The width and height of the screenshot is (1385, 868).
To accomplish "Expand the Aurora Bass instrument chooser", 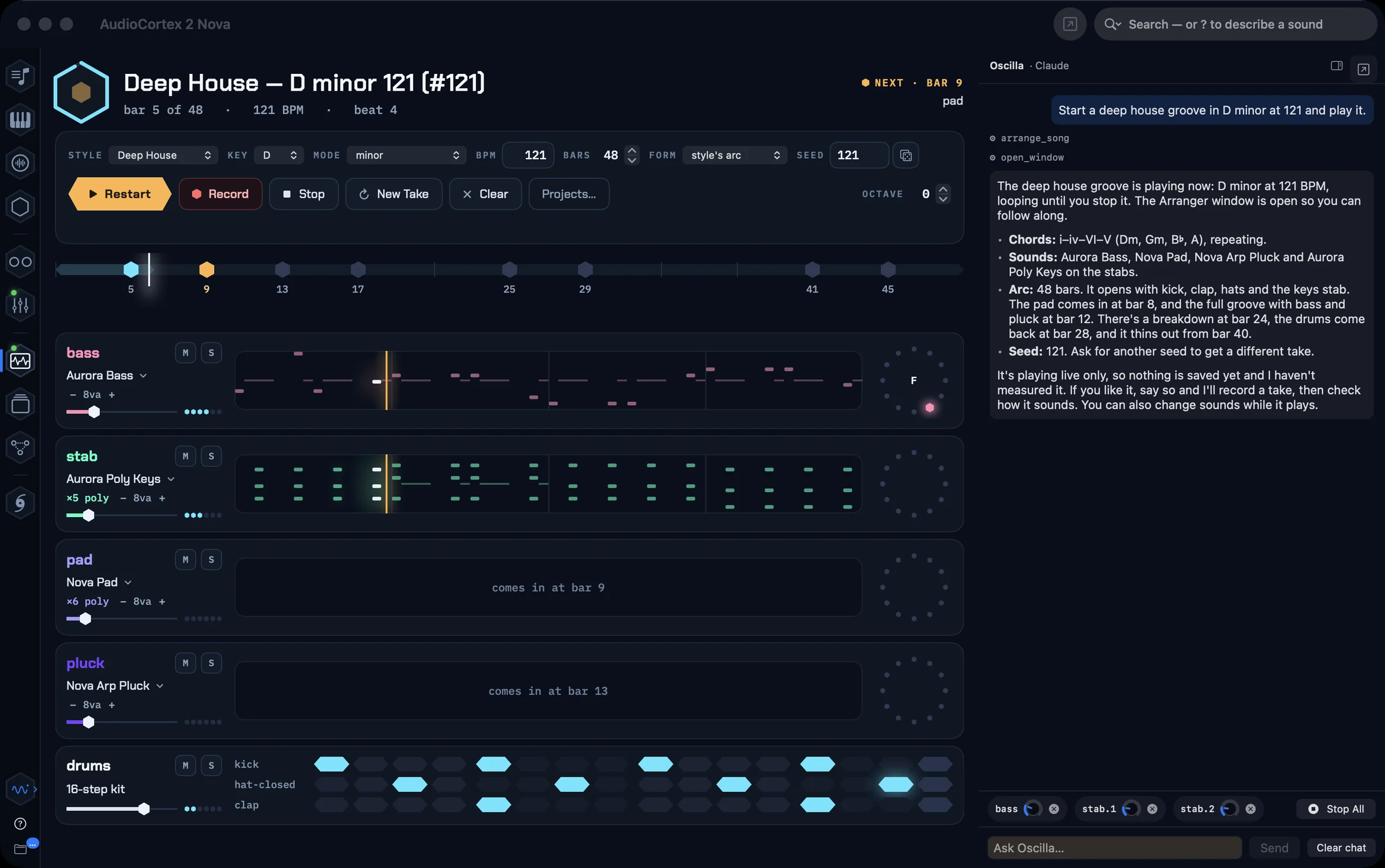I will click(107, 375).
